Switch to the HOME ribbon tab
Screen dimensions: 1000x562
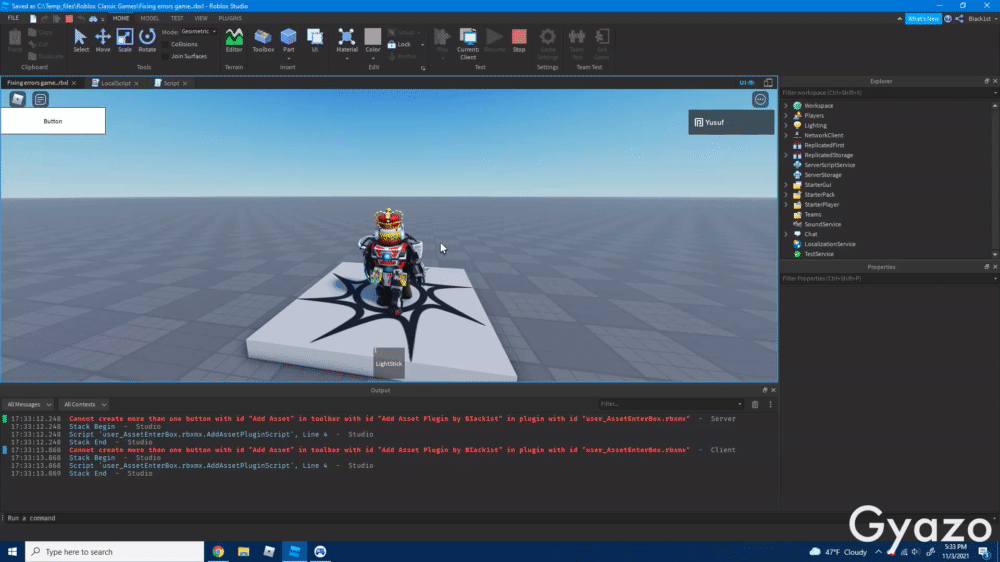click(121, 18)
